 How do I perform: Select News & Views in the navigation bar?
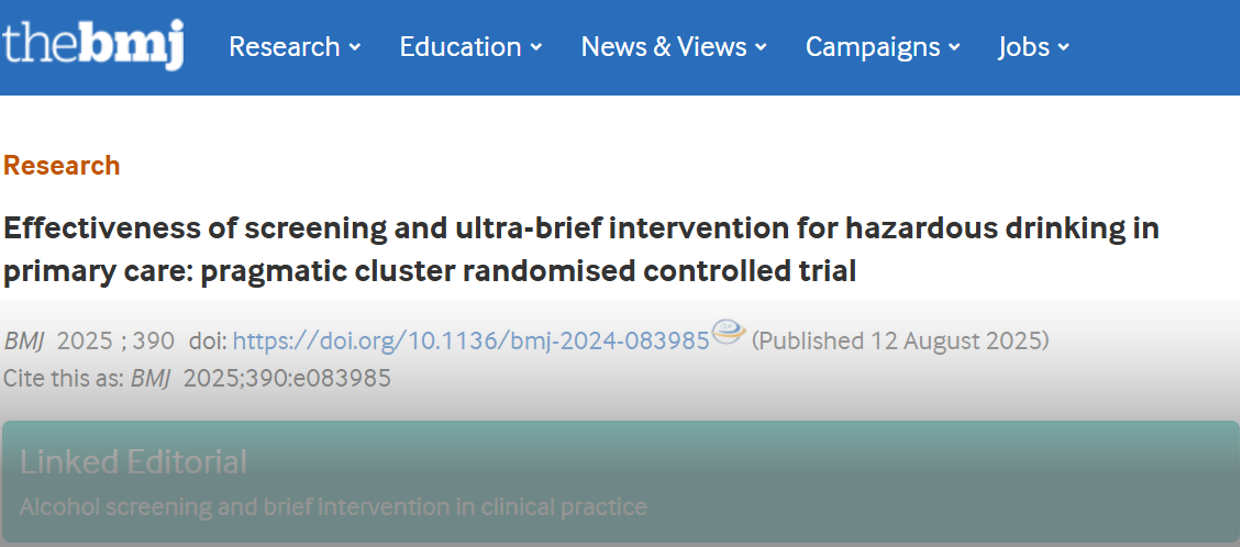[x=664, y=47]
